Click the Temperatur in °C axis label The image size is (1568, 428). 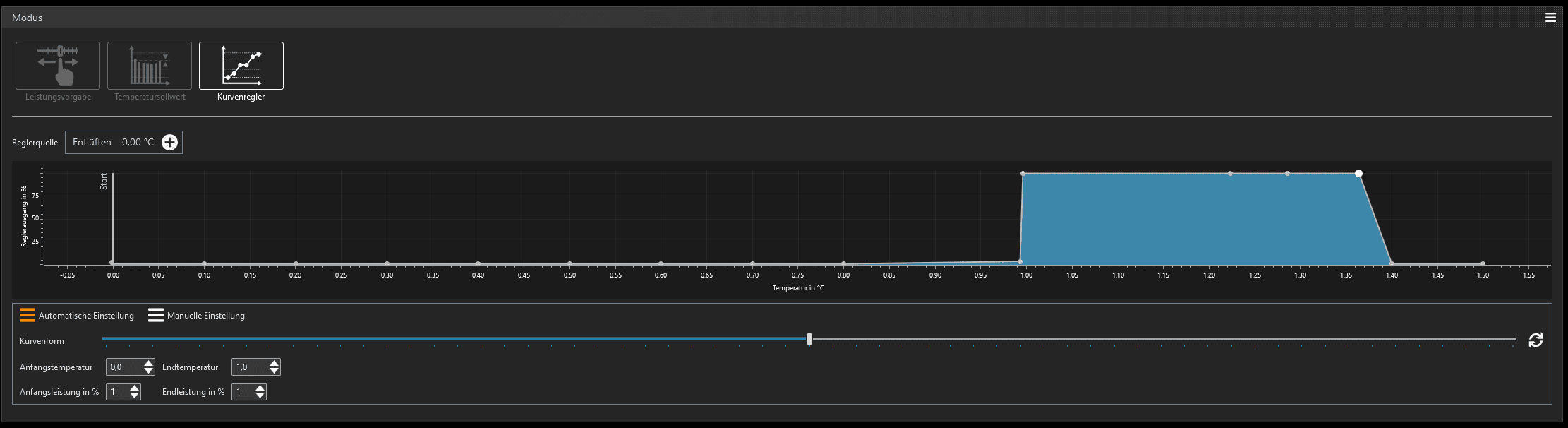pos(798,288)
